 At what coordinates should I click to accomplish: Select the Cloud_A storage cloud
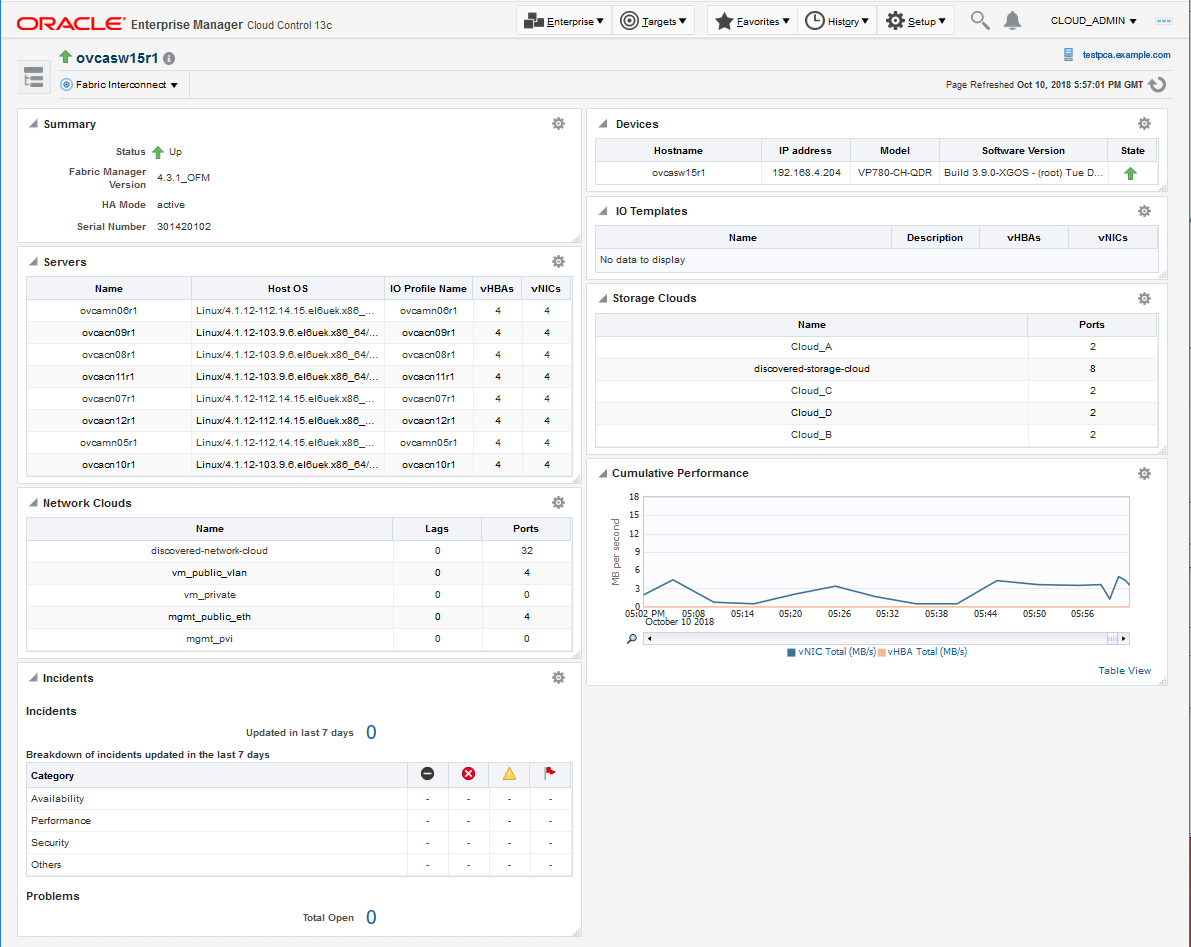[x=811, y=346]
